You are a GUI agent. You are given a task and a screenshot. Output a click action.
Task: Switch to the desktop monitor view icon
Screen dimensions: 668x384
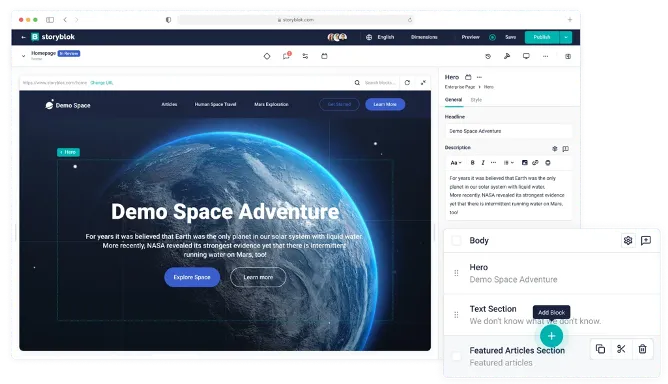tap(526, 56)
